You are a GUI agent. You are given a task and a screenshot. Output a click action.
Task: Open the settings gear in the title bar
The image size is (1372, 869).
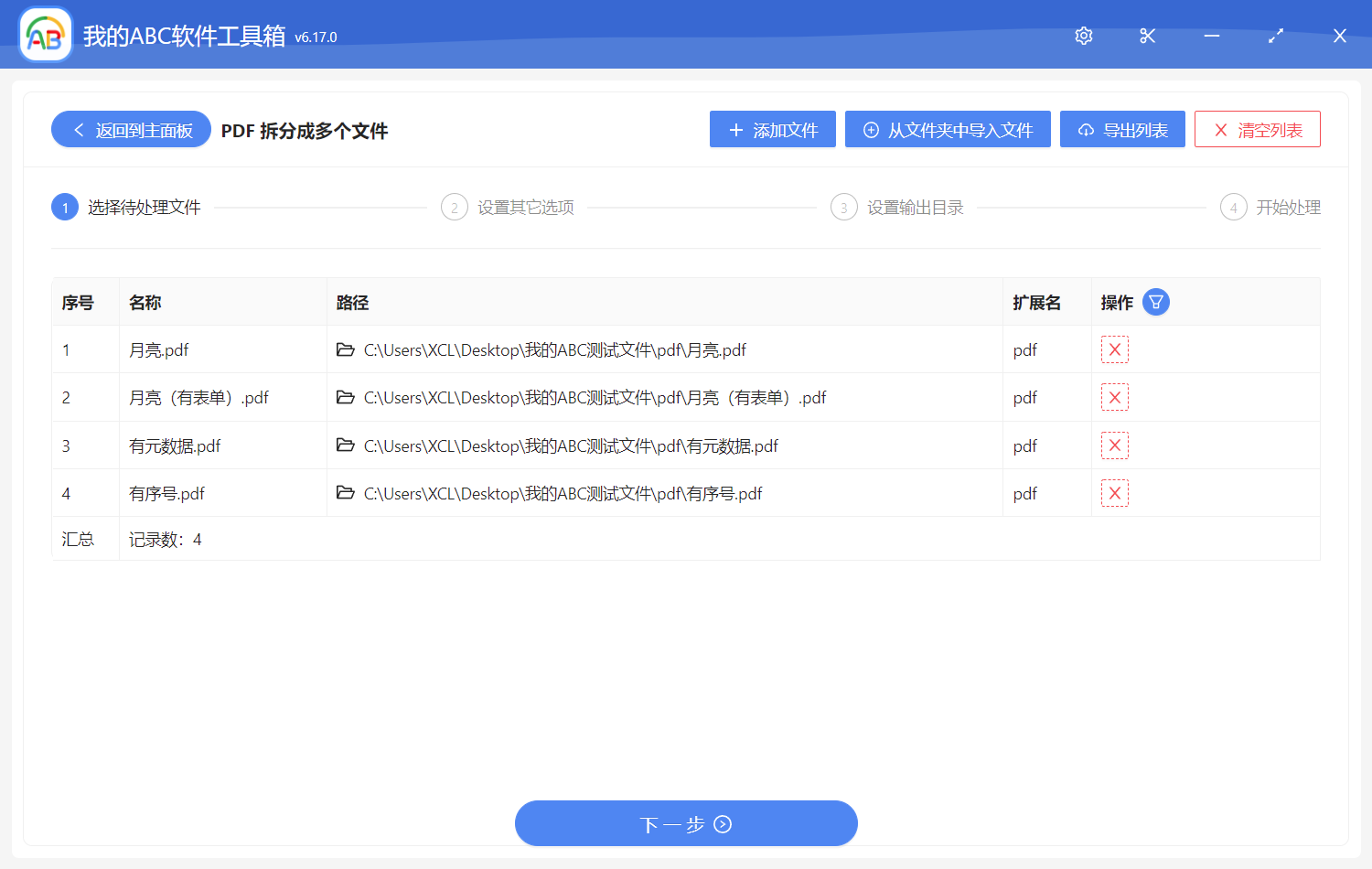pos(1083,36)
